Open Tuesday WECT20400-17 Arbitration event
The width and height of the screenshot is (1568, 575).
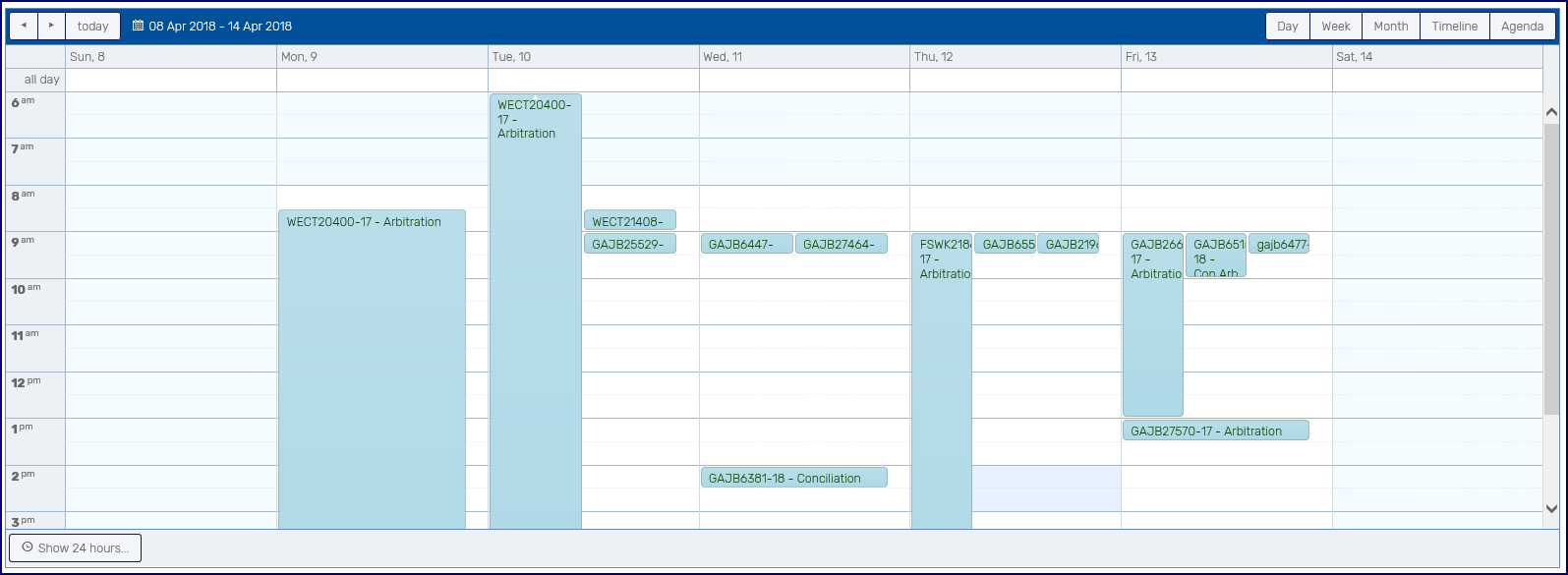pyautogui.click(x=536, y=312)
